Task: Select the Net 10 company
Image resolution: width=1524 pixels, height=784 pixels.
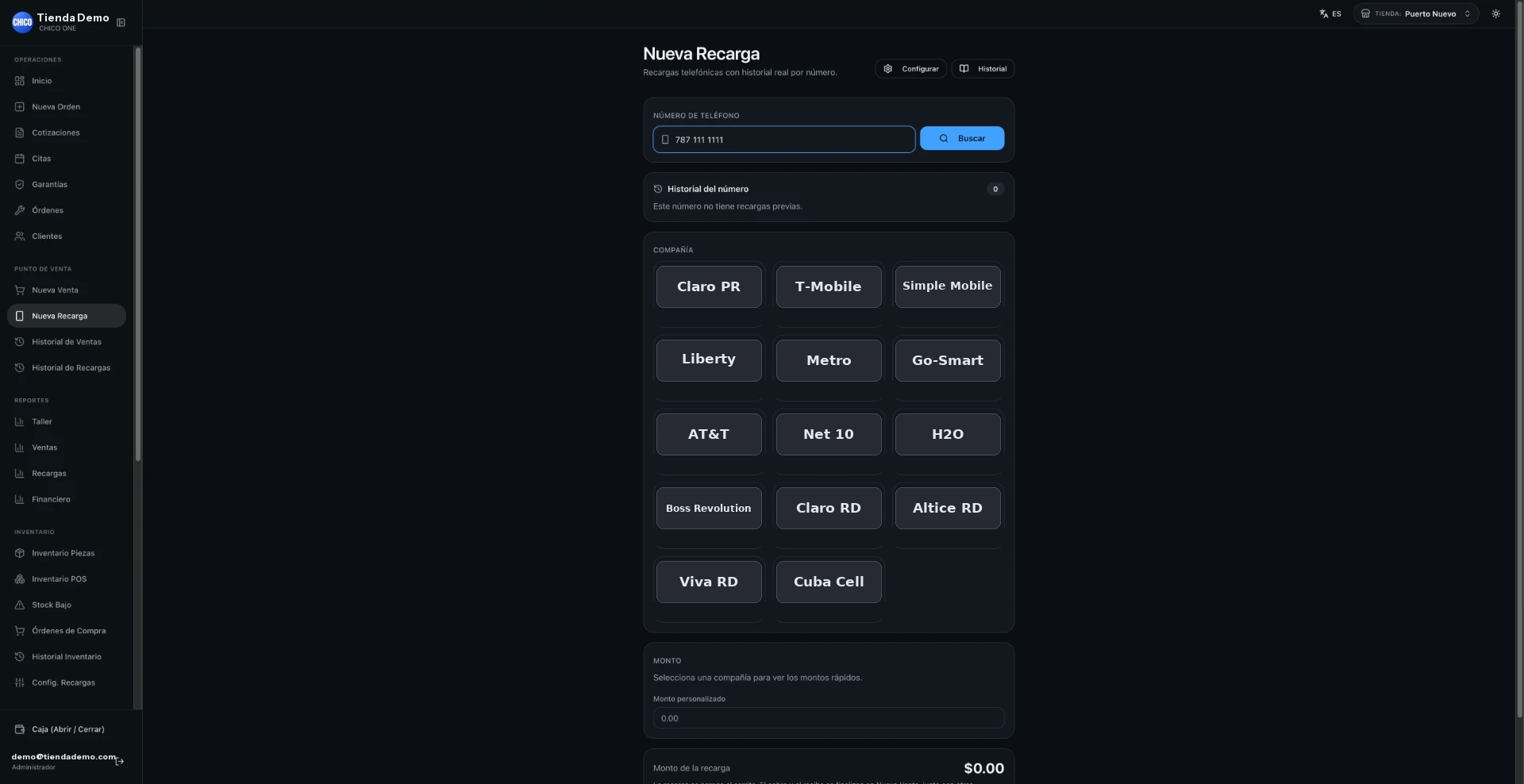Action: tap(829, 434)
